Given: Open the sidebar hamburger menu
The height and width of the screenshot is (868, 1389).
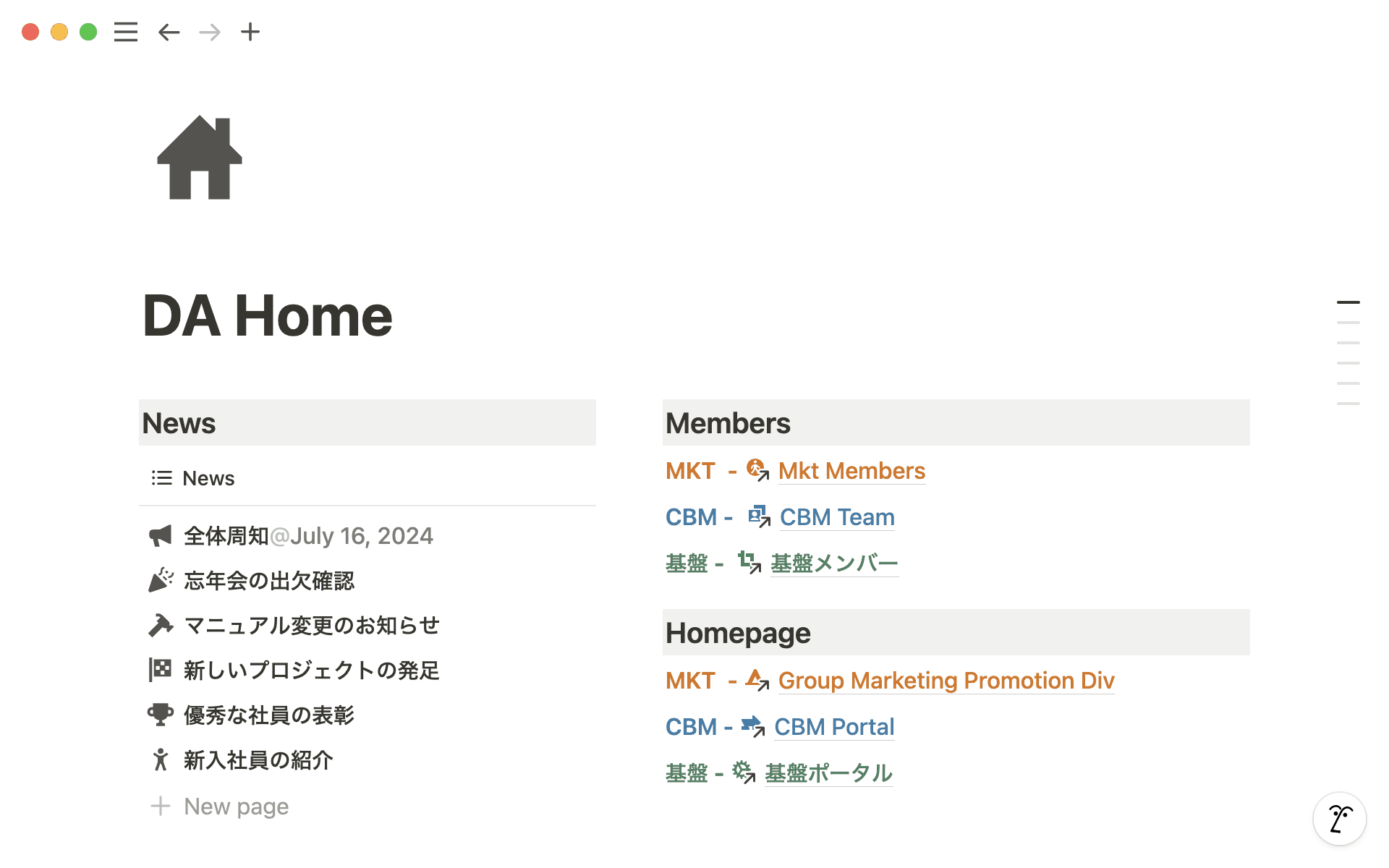Looking at the screenshot, I should [x=125, y=32].
